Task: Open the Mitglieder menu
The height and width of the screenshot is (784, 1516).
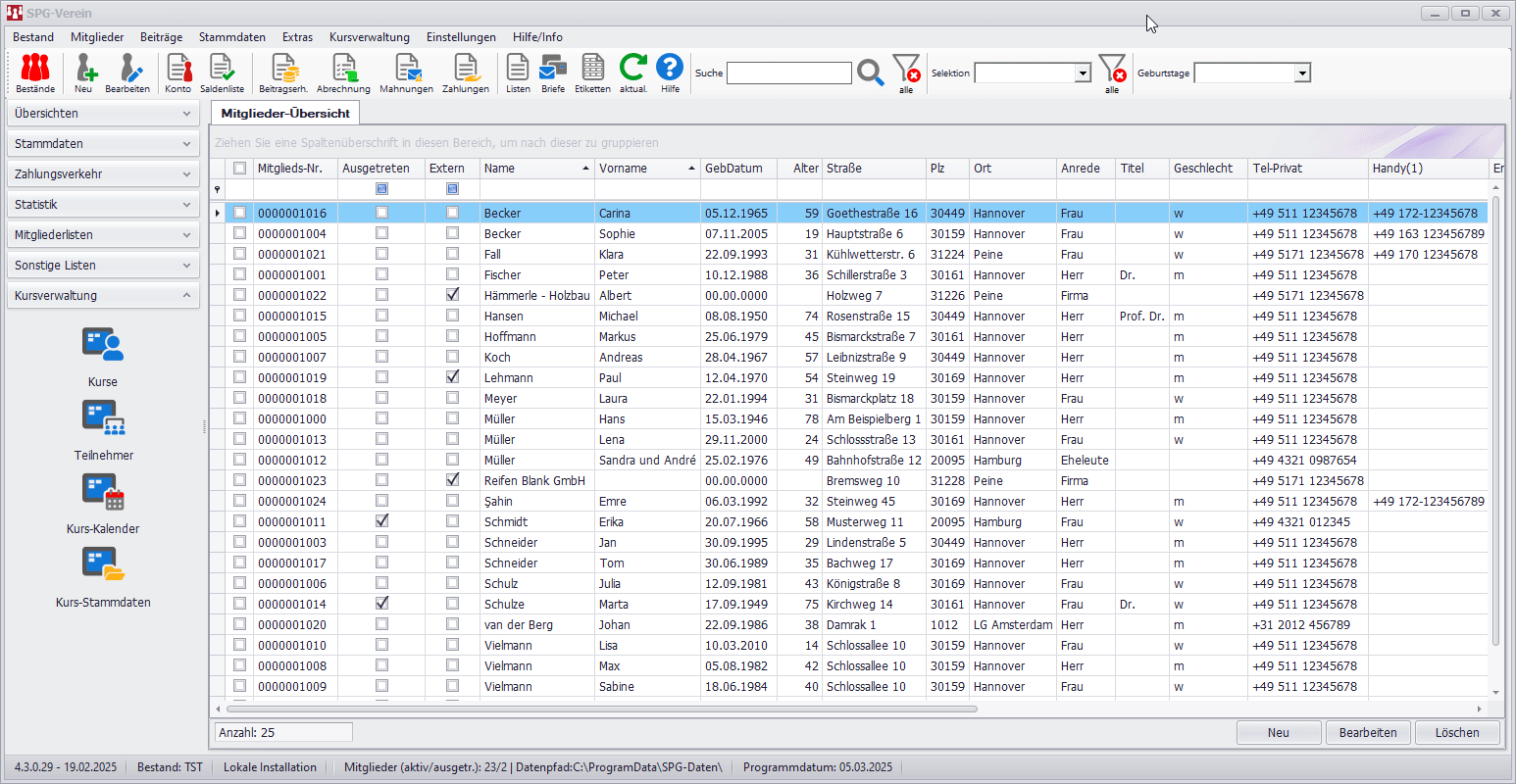Action: coord(97,37)
